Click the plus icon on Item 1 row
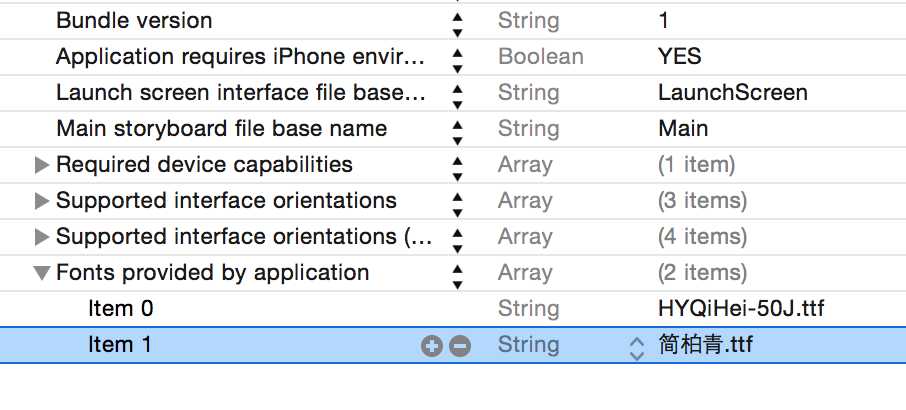 (x=432, y=346)
